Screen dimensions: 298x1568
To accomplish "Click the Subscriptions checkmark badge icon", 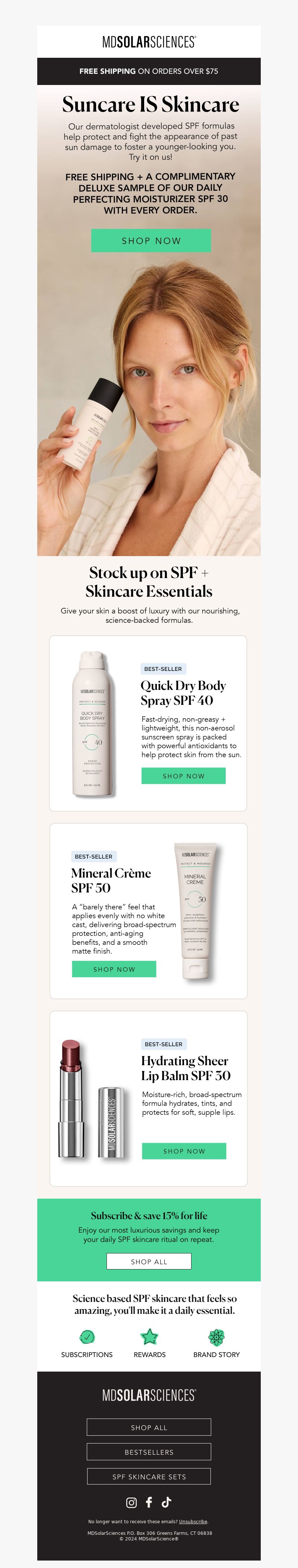I will click(87, 1337).
